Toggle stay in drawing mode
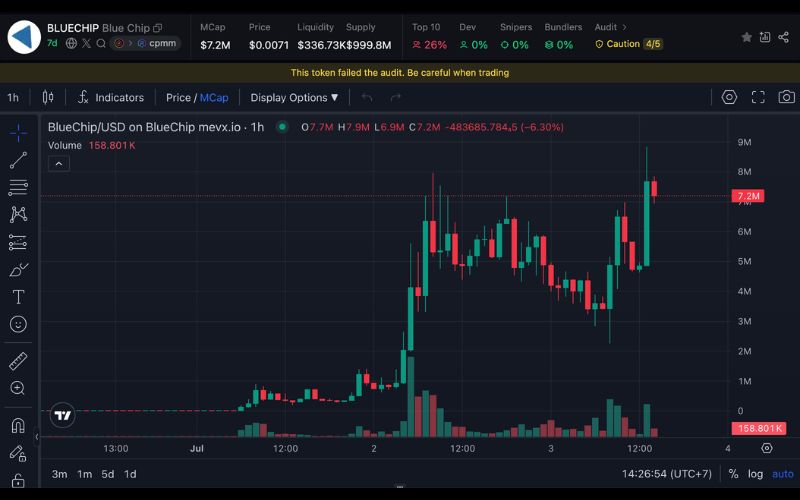This screenshot has width=800, height=500. point(18,453)
